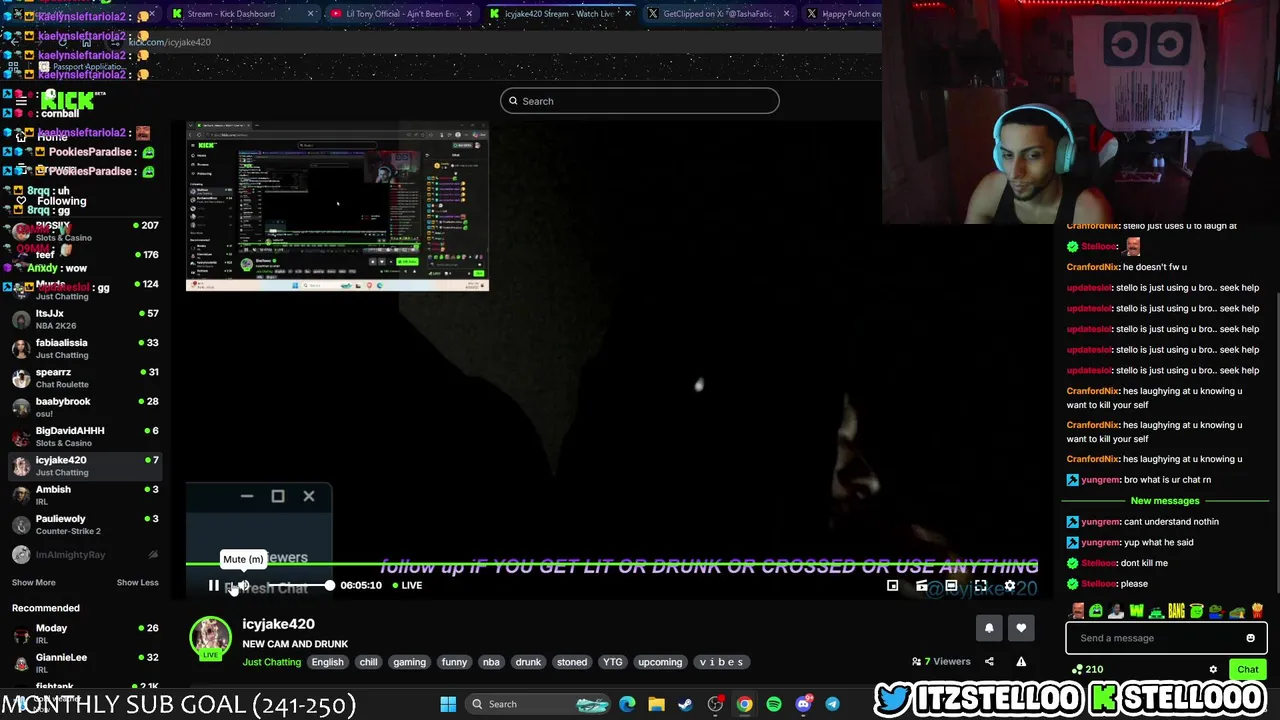The height and width of the screenshot is (720, 1280).
Task: Open spearrz channel in sidebar
Action: [x=84, y=378]
